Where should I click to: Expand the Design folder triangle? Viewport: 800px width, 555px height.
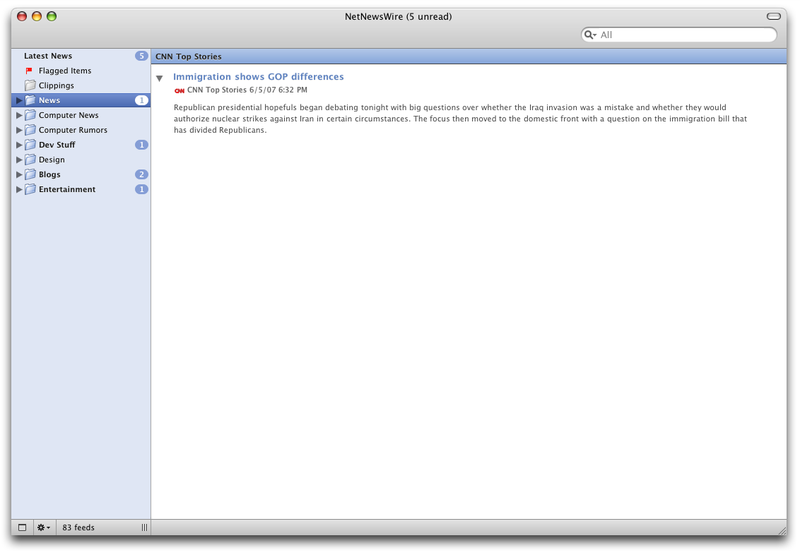point(19,159)
